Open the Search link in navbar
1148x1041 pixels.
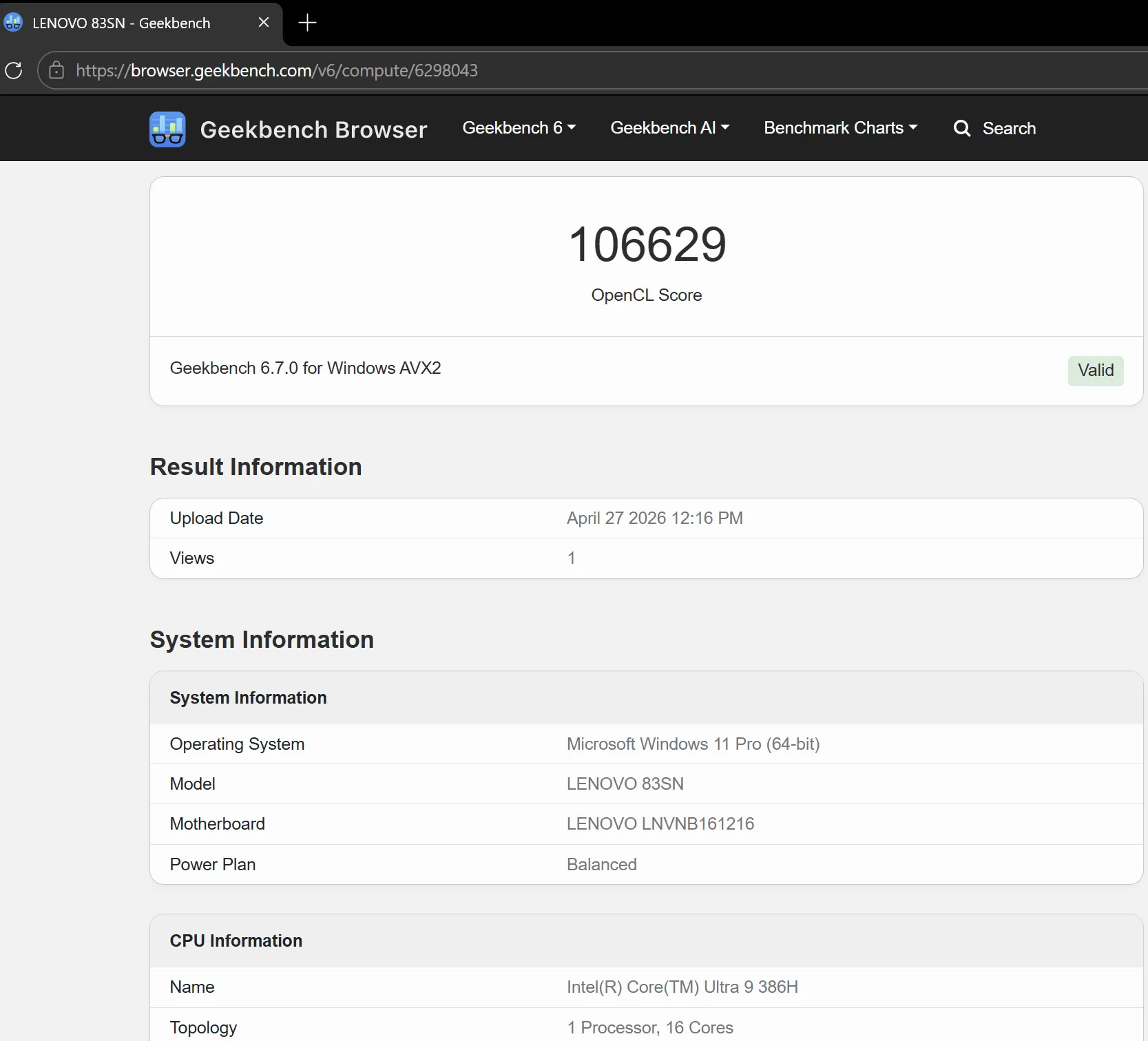coord(994,129)
